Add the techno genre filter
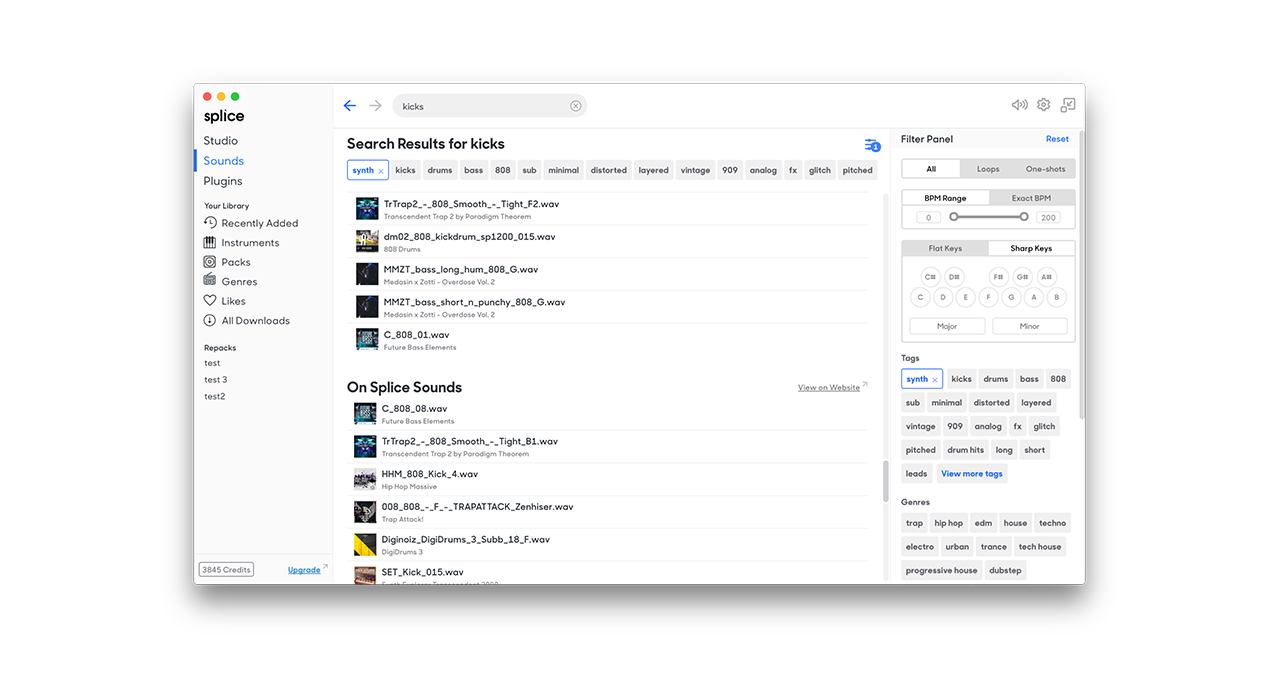 (1052, 523)
